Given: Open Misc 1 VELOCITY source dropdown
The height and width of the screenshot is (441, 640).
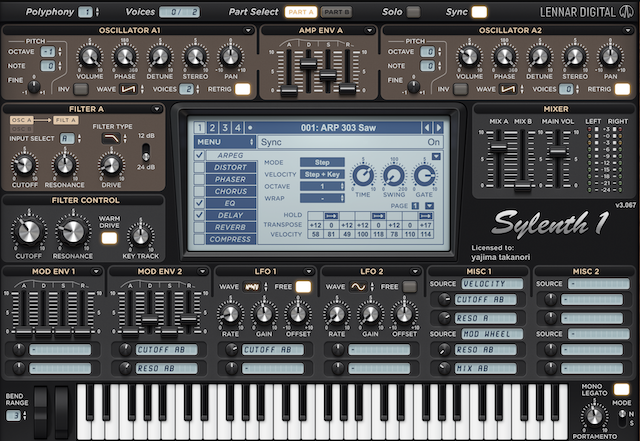Looking at the screenshot, I should 490,284.
